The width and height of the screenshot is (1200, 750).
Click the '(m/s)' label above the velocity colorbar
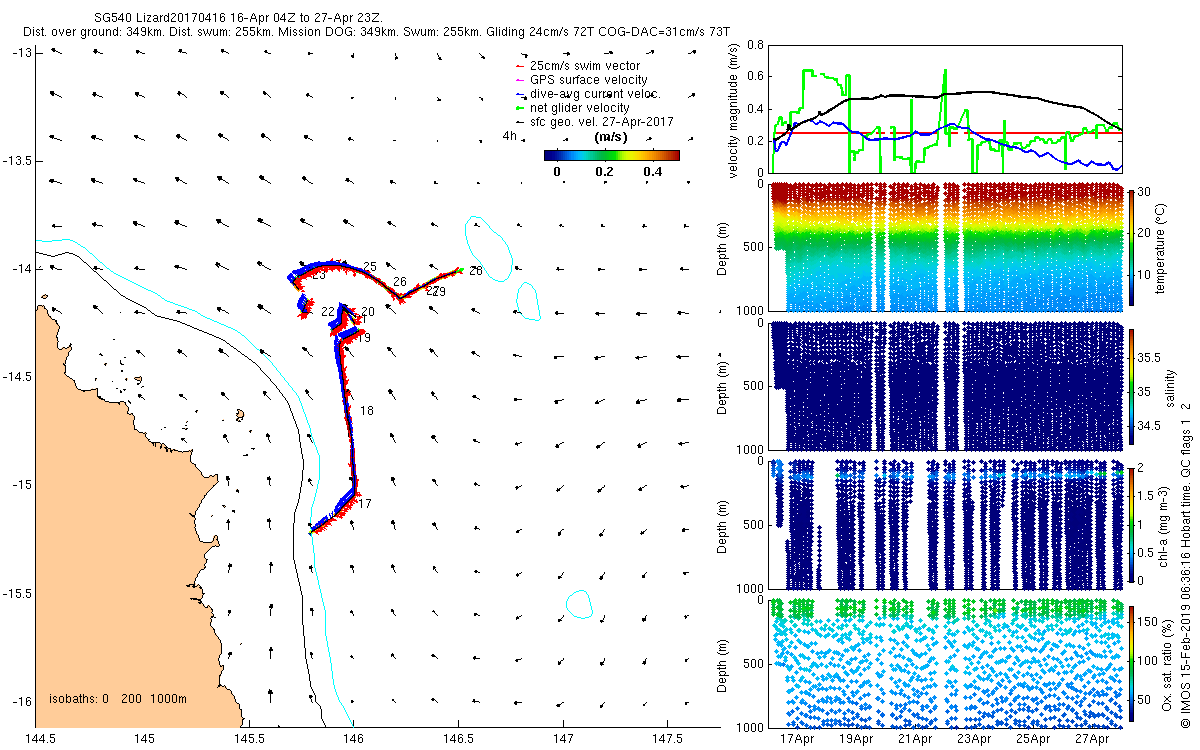[x=611, y=136]
